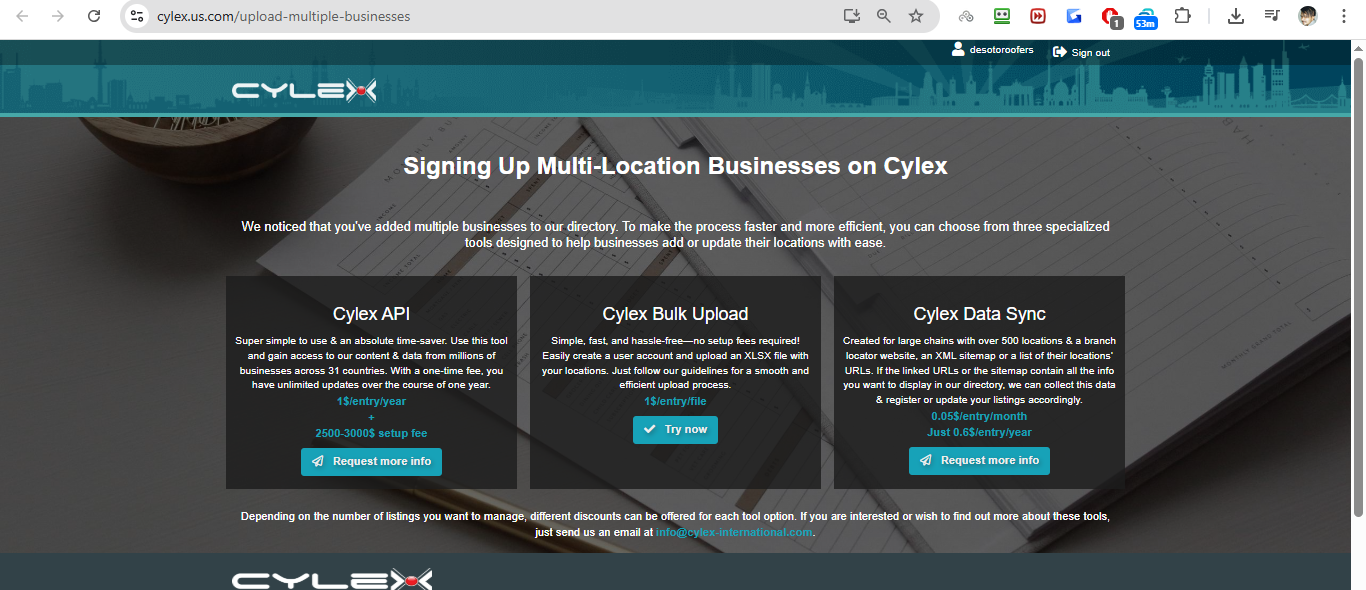
Task: Reload the Cylex page
Action: tap(94, 16)
